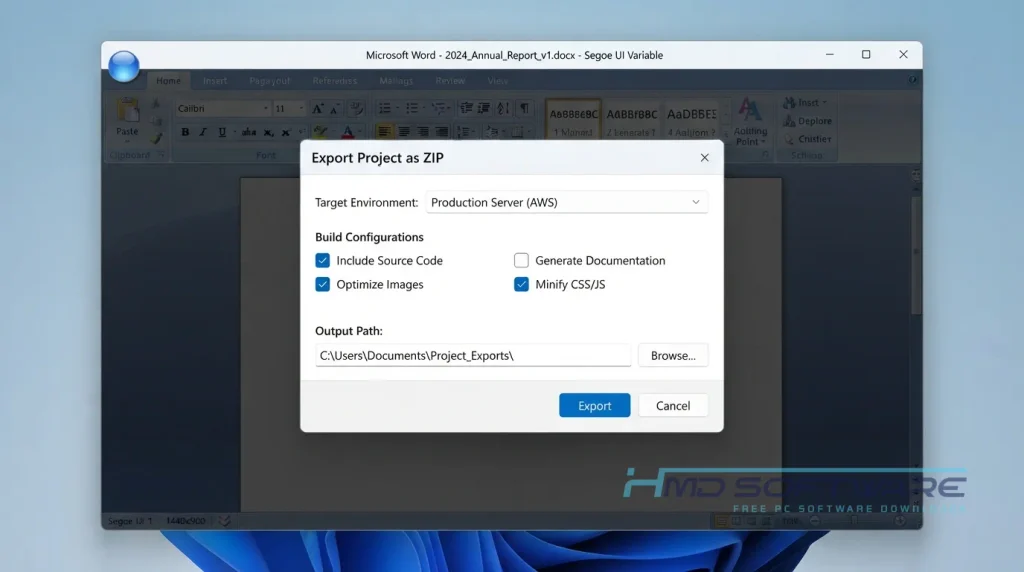The image size is (1024, 572).
Task: Enable Generate Documentation checkbox
Action: click(x=521, y=261)
